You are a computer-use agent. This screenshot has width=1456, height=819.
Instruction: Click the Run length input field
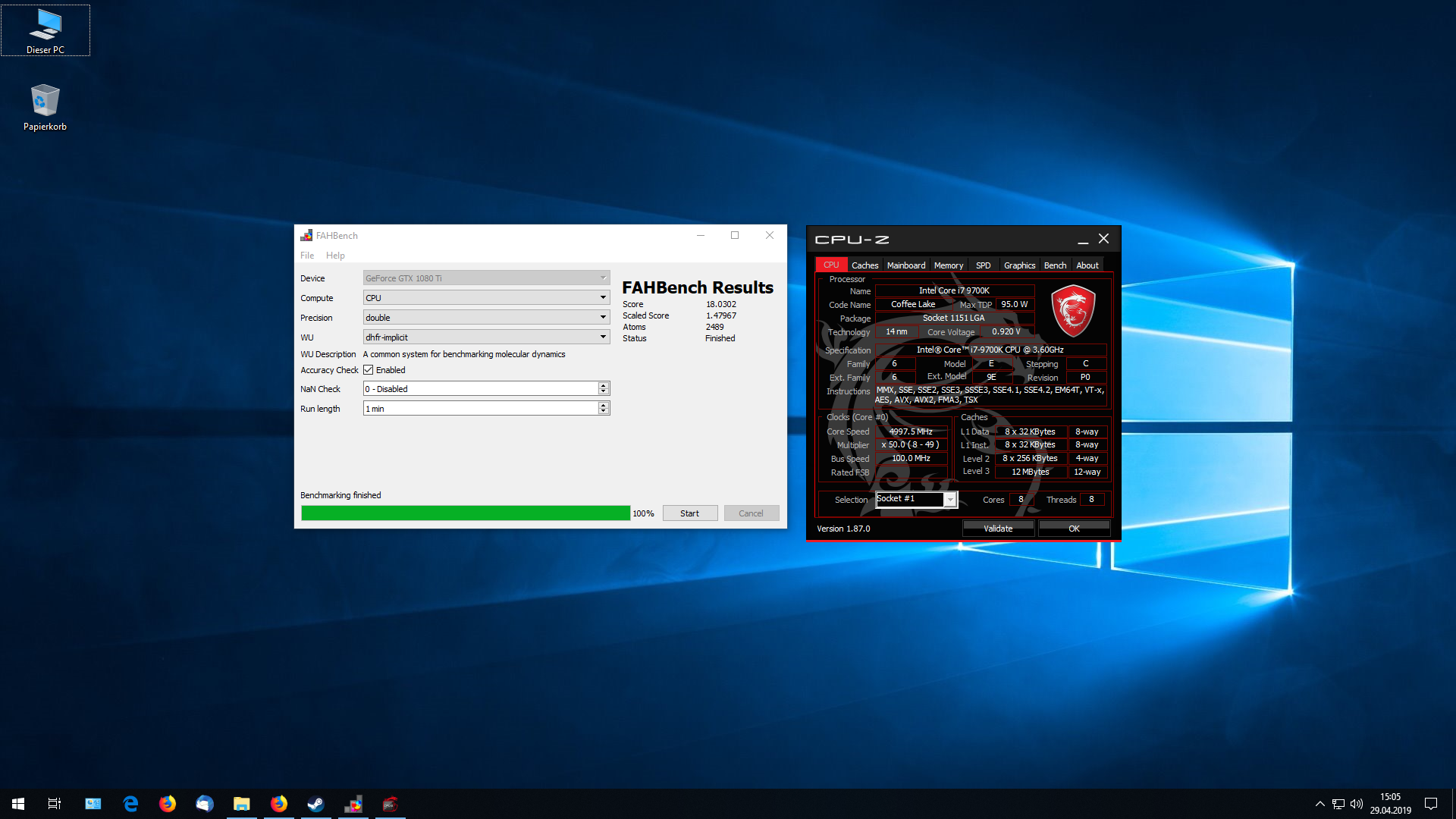pyautogui.click(x=480, y=409)
